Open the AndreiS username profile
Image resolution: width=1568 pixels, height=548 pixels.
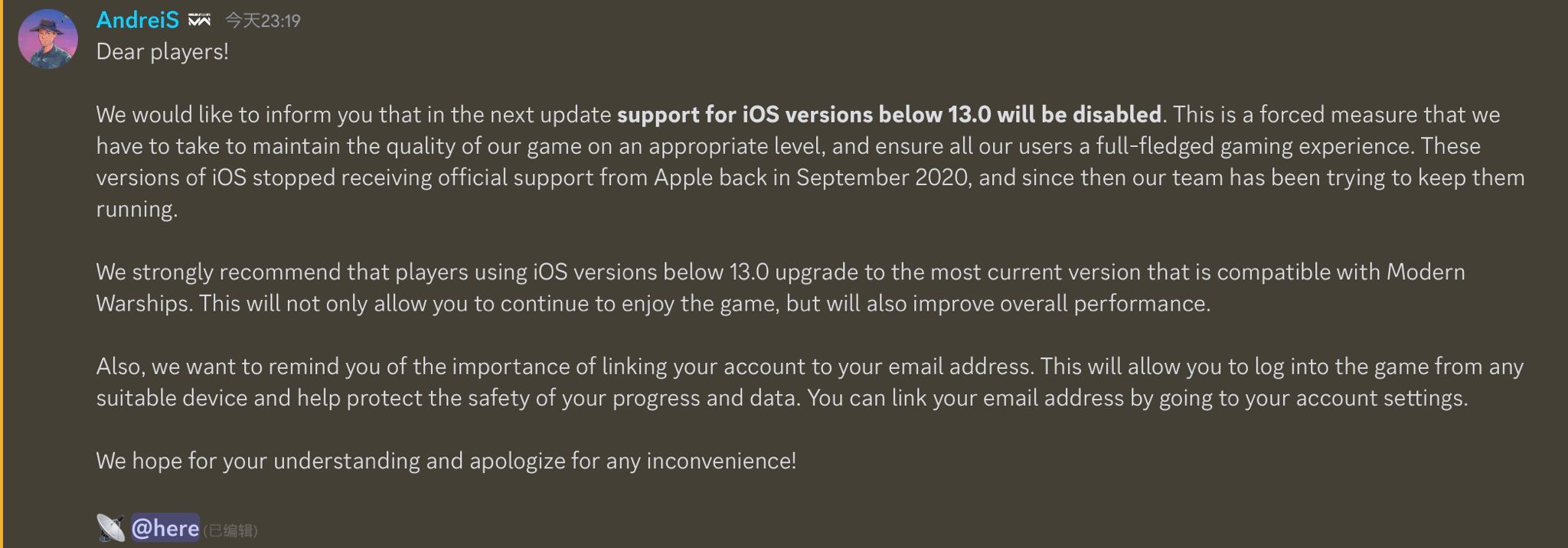click(x=137, y=21)
